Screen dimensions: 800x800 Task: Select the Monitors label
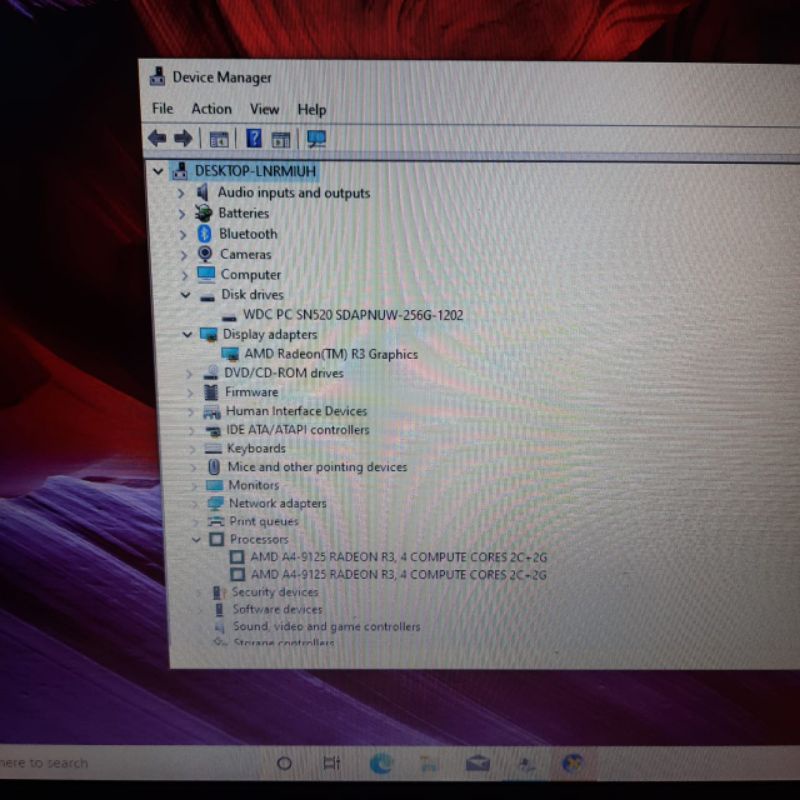(254, 485)
